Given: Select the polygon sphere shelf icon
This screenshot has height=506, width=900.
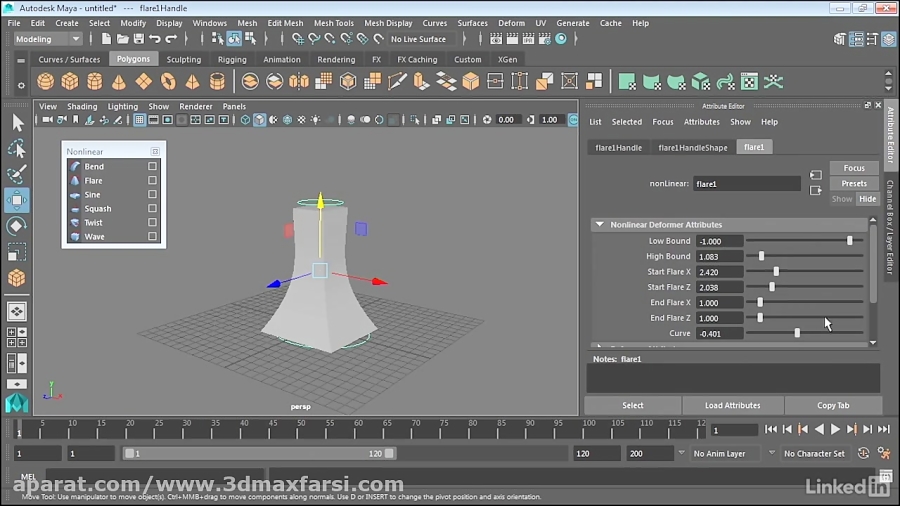Looking at the screenshot, I should pos(45,81).
